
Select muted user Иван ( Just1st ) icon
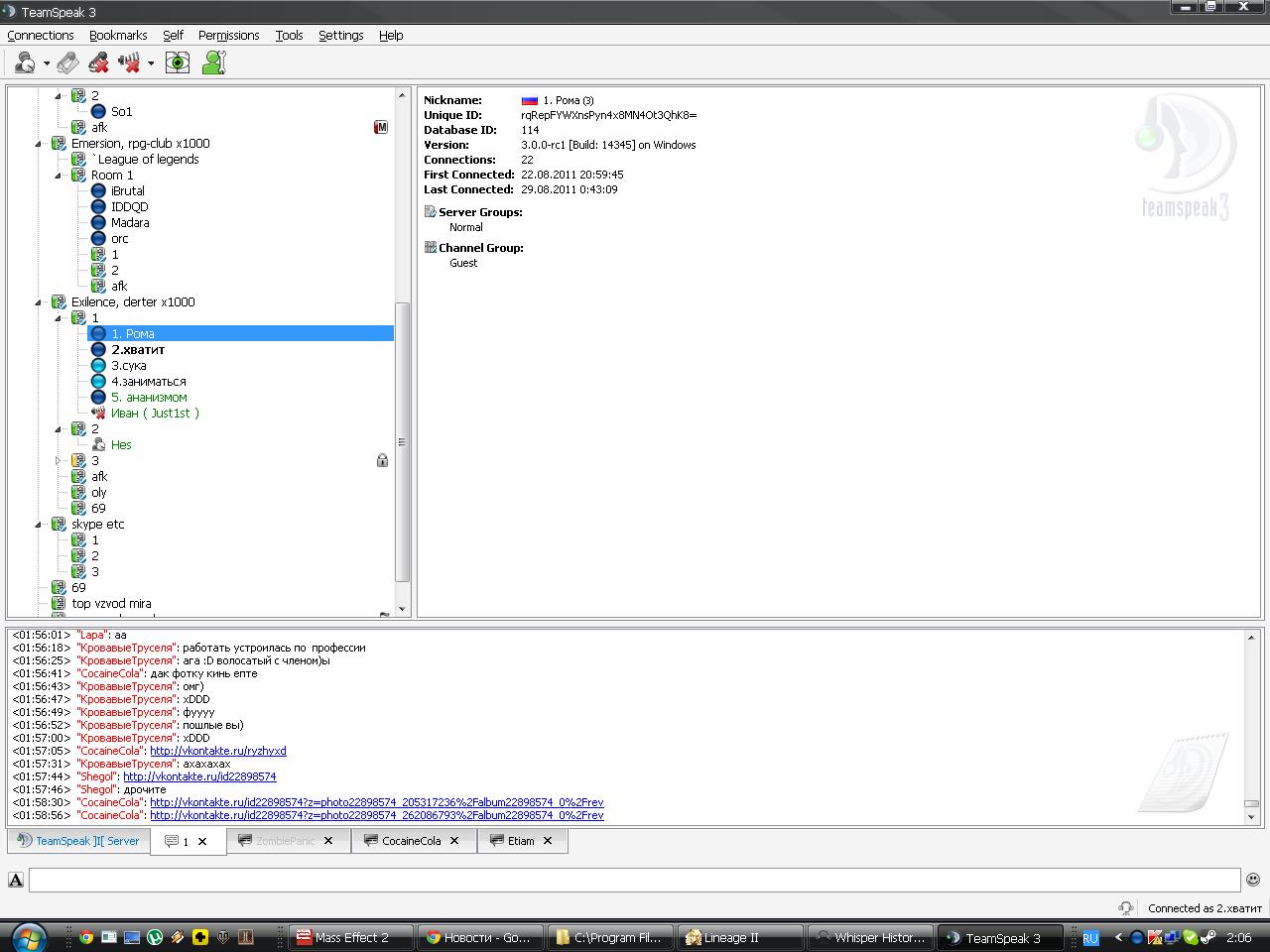(98, 414)
